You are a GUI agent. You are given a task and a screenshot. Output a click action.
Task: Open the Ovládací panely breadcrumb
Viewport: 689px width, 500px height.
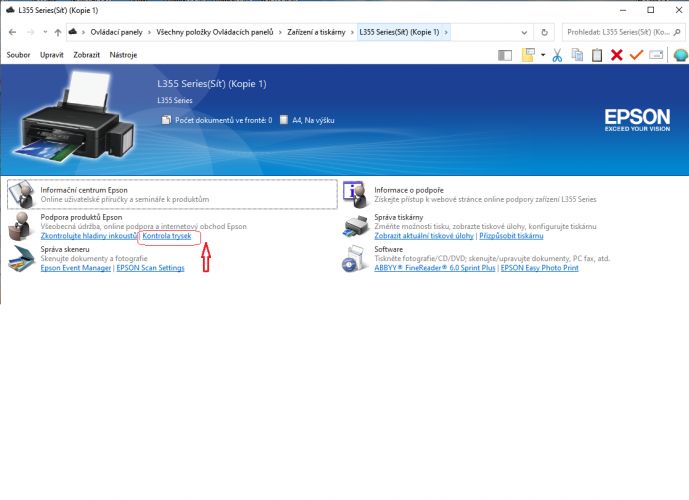point(116,32)
